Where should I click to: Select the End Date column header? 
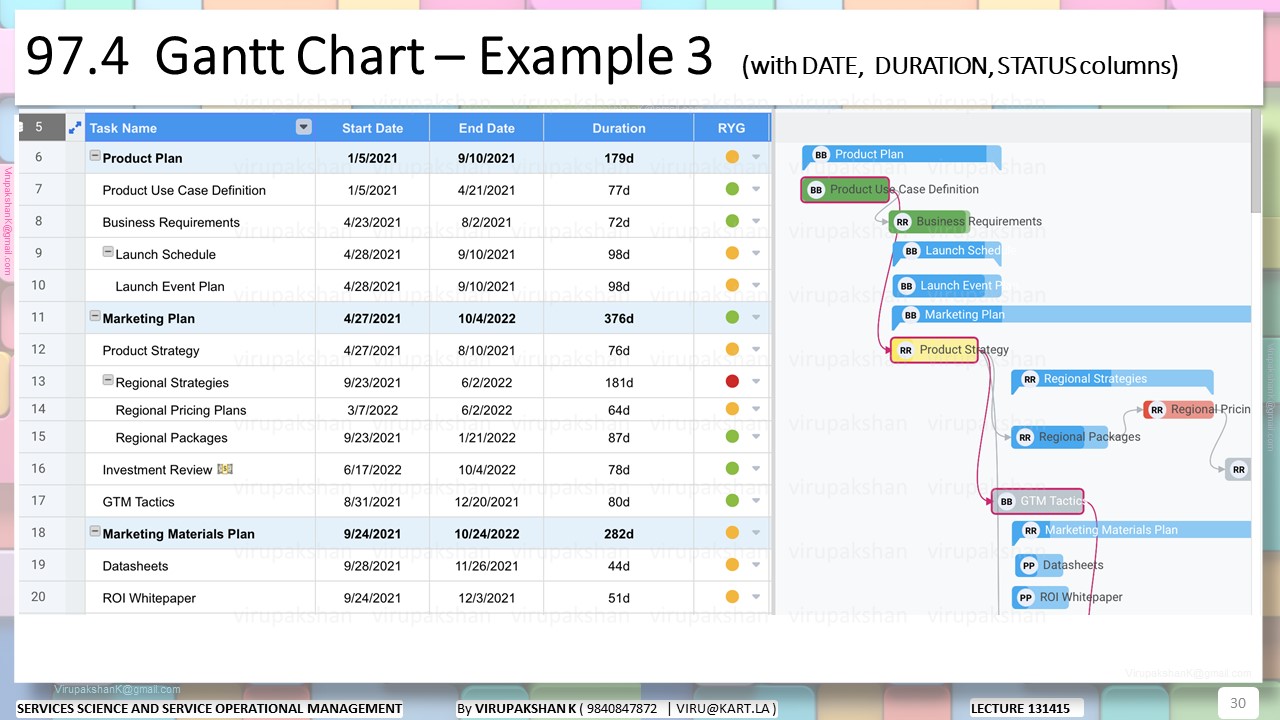point(487,128)
